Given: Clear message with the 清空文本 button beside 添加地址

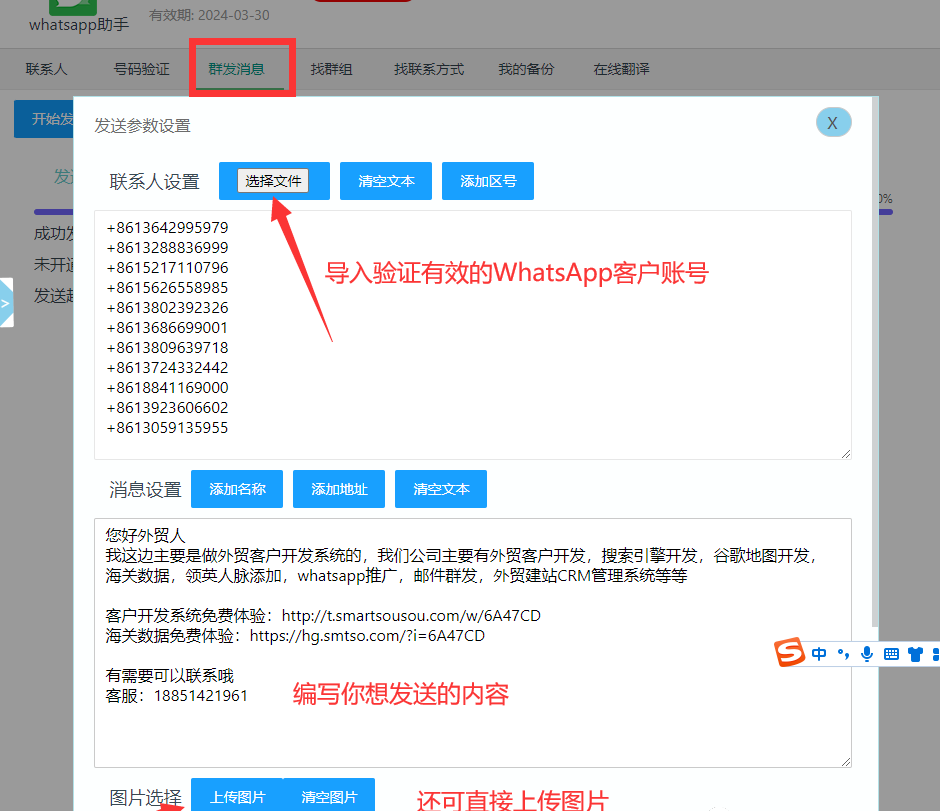Looking at the screenshot, I should tap(441, 489).
